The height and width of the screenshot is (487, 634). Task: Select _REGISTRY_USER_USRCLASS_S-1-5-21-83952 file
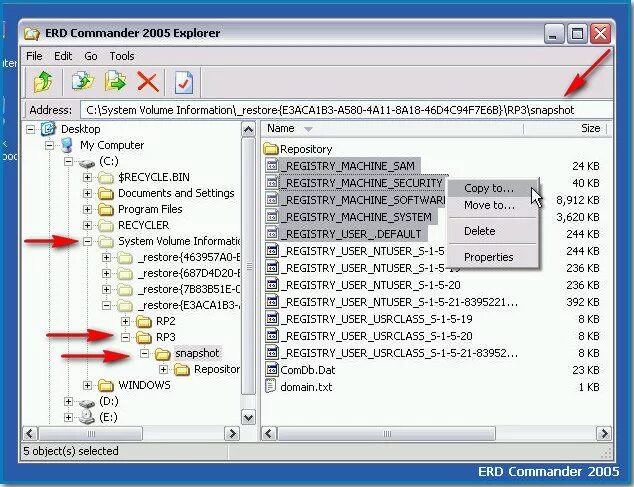(x=399, y=353)
